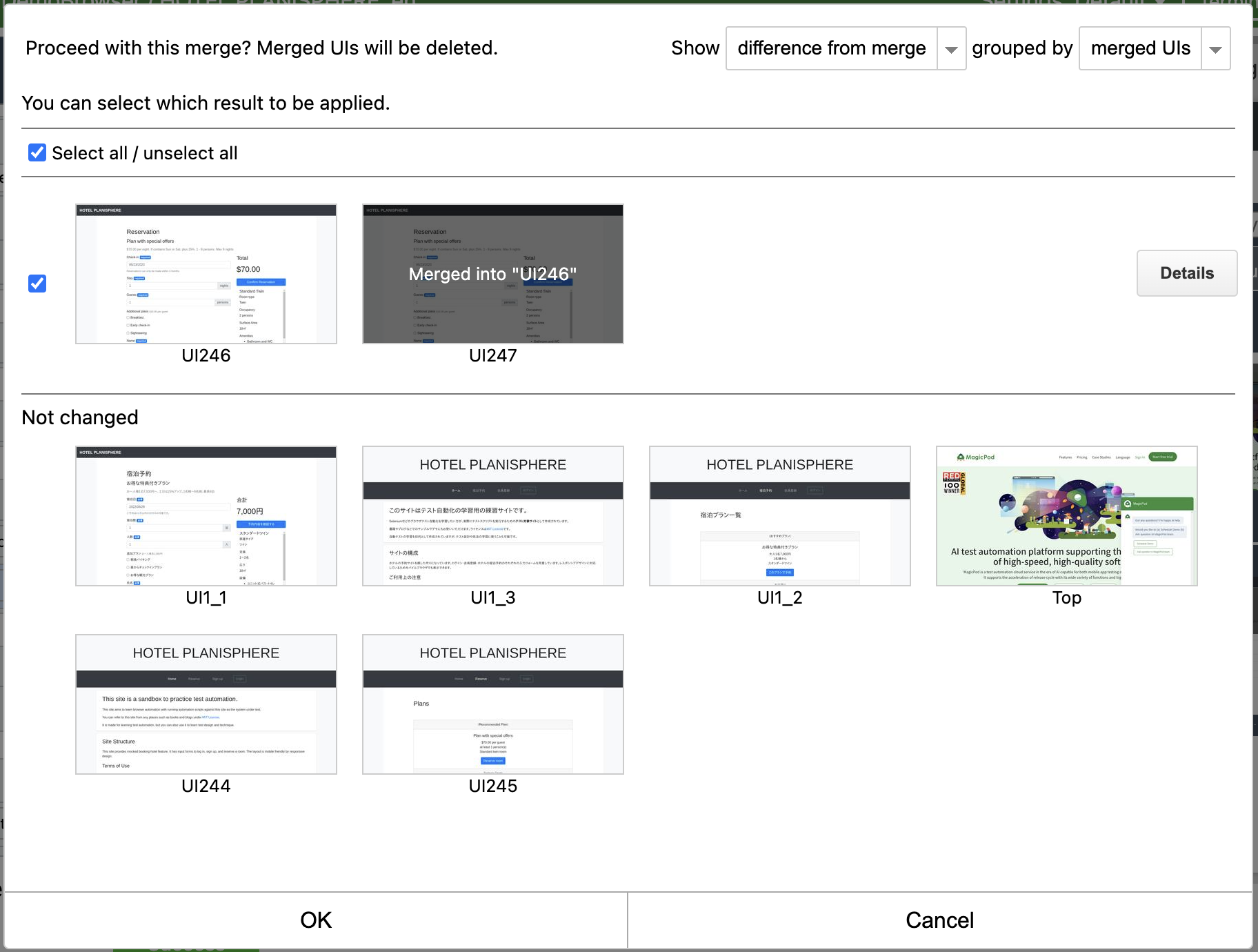This screenshot has height=952, width=1258.
Task: Dismiss the merge dialog with Cancel
Action: tap(939, 920)
